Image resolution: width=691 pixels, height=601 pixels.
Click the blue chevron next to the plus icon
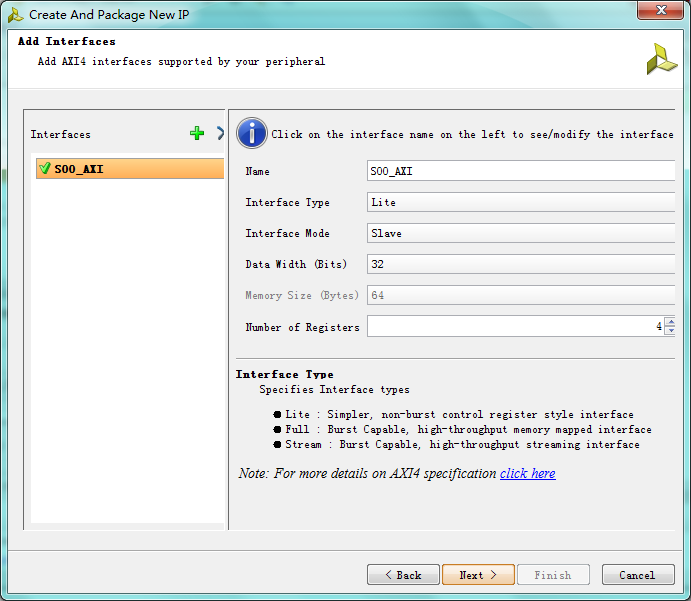pyautogui.click(x=220, y=133)
